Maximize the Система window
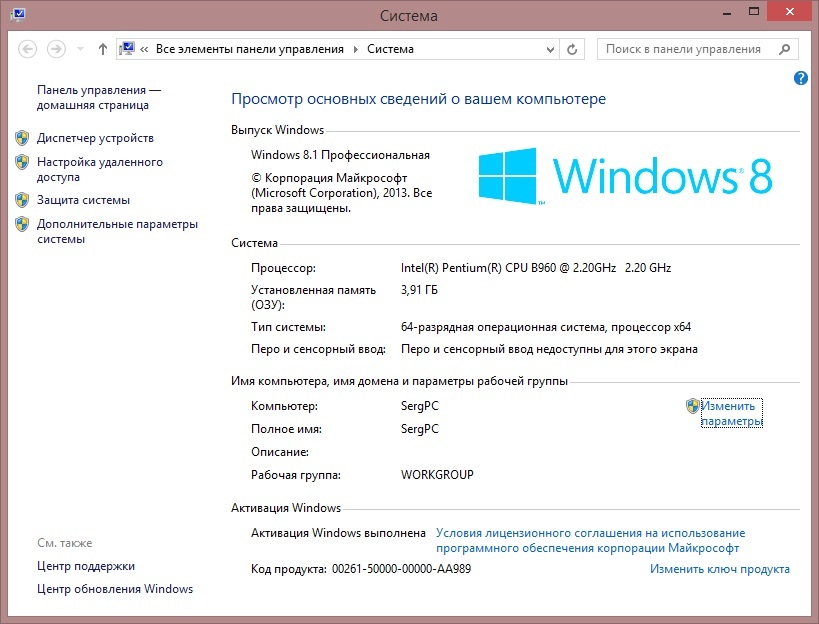The height and width of the screenshot is (624, 819). click(x=754, y=12)
